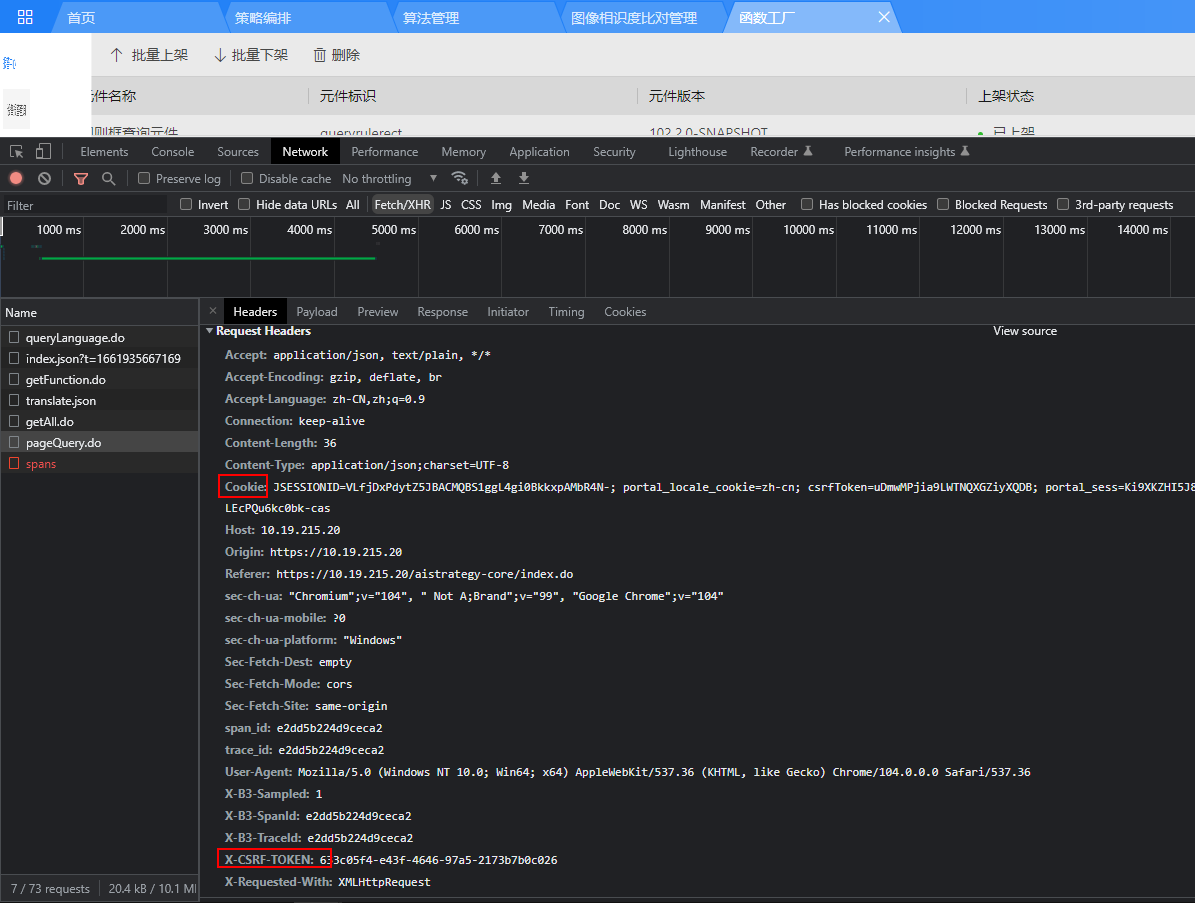Select index.json?t=1661935667169 request
Viewport: 1195px width, 903px height.
click(99, 358)
